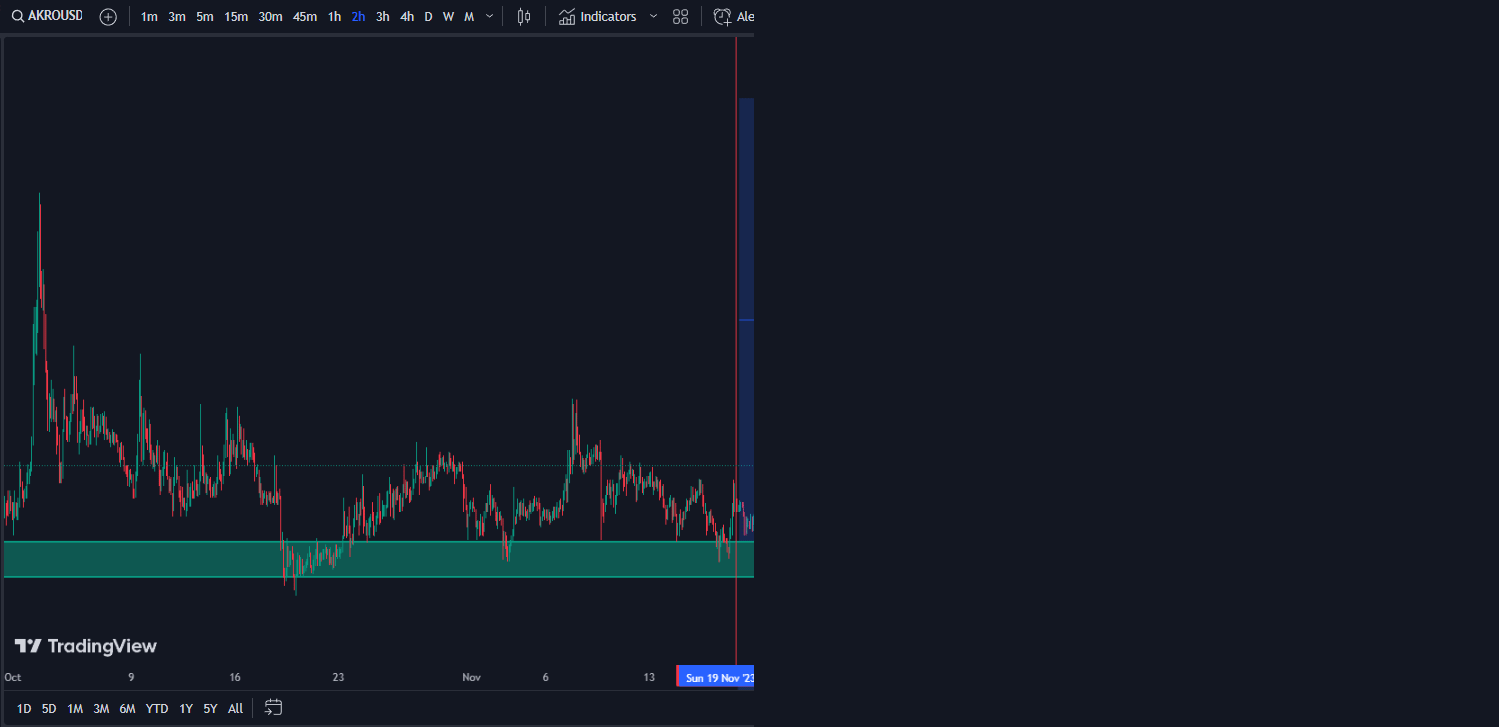Set date range to 5Y
Viewport: 1499px width, 727px height.
(210, 709)
